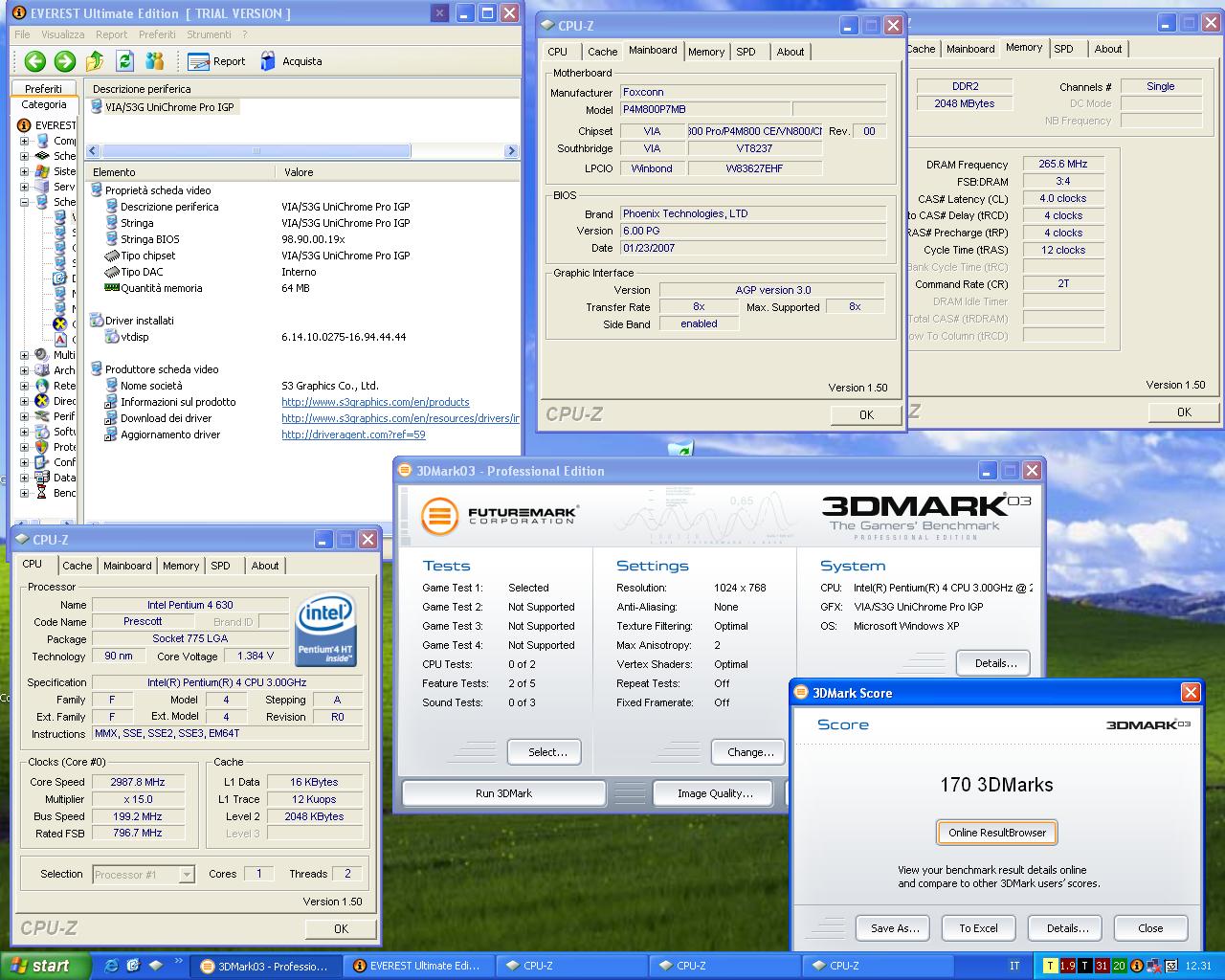Open the Strumenti menu in EVEREST
This screenshot has height=980, width=1225.
pyautogui.click(x=209, y=34)
